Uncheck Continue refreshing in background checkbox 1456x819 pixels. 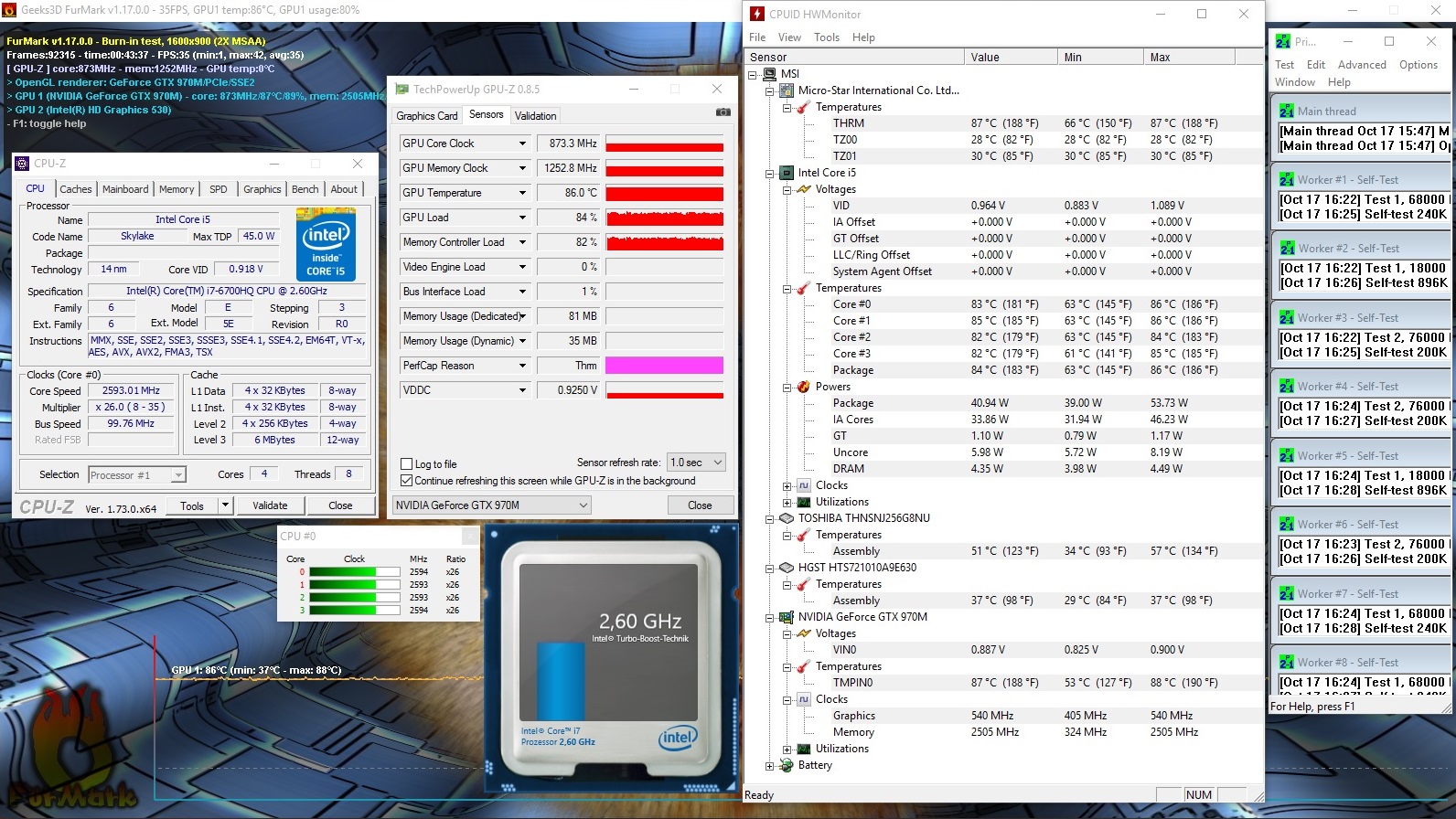click(407, 481)
